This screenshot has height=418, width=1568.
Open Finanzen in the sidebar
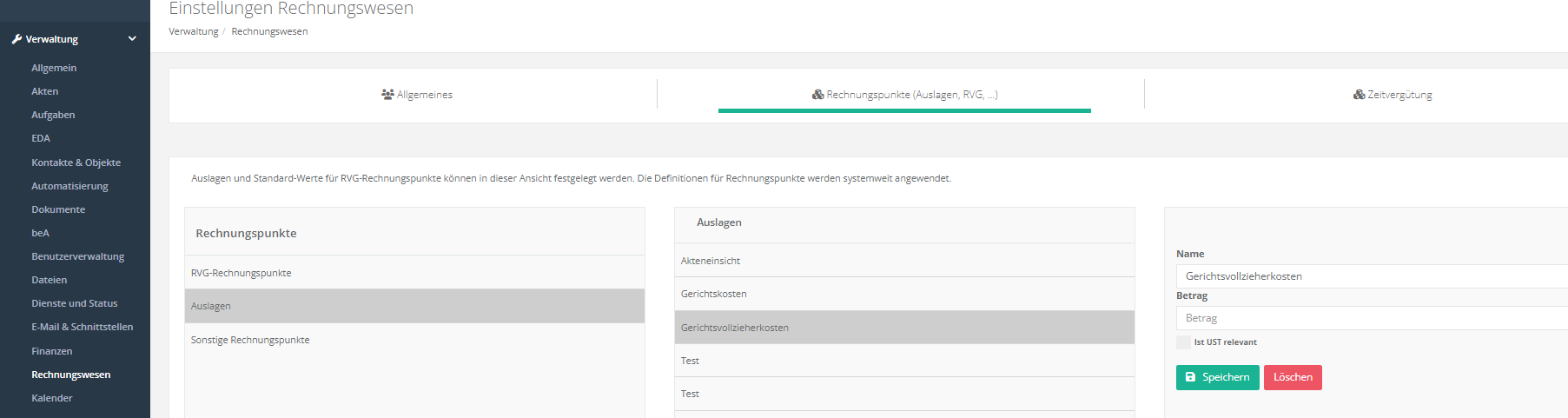coord(52,351)
